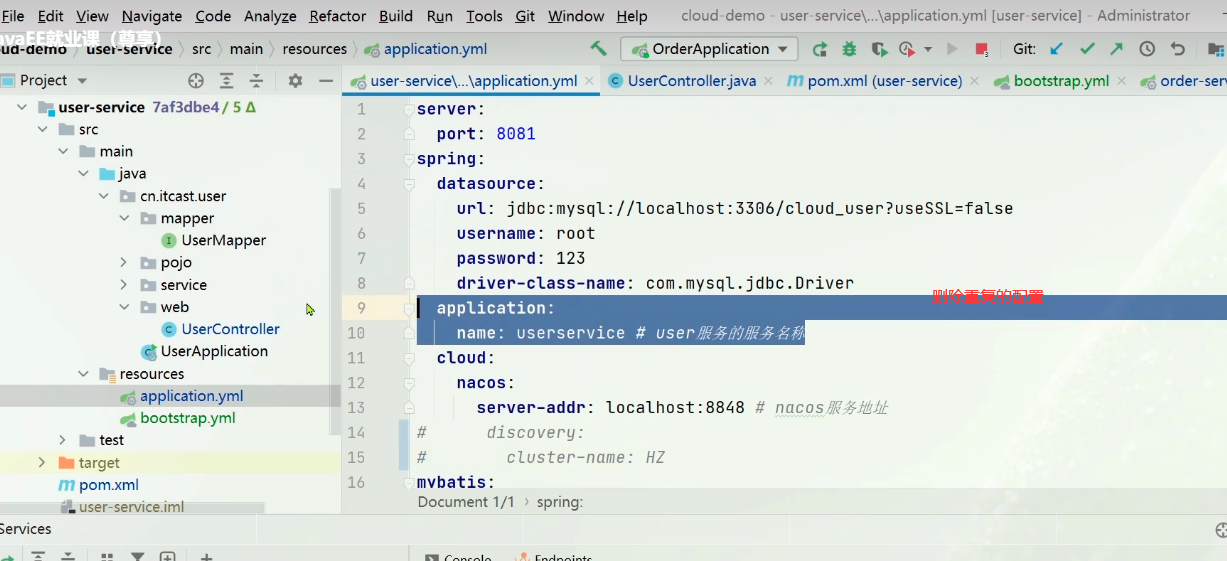Close the pom.xml (user-service) tab
The image size is (1227, 561).
pyautogui.click(x=973, y=82)
